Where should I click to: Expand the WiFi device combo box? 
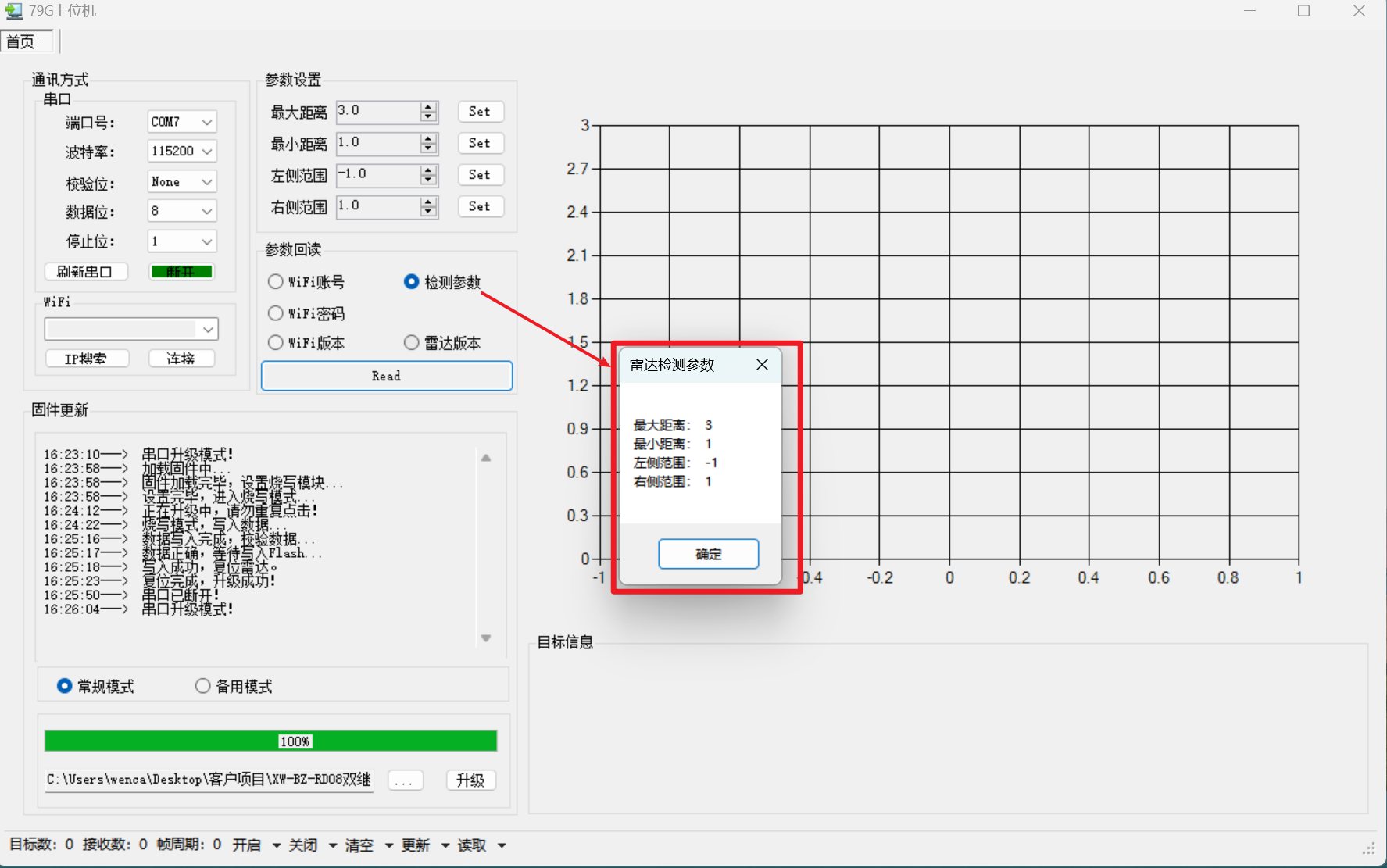[208, 330]
